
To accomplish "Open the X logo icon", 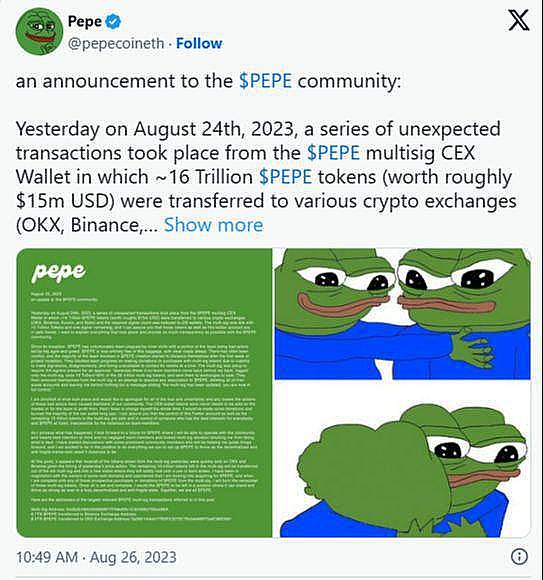I will 519,20.
